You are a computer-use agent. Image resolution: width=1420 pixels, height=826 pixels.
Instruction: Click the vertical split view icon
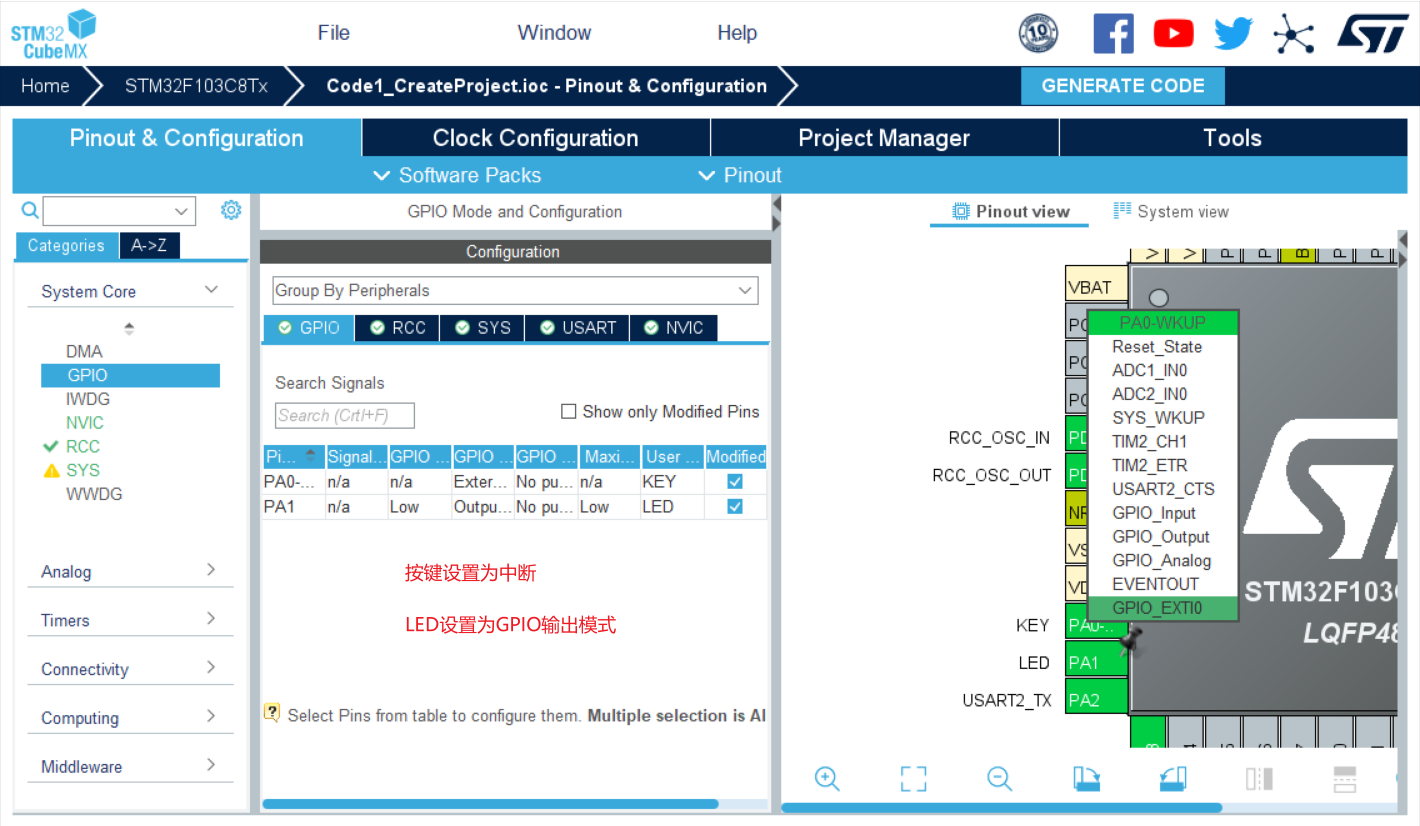[x=1259, y=778]
